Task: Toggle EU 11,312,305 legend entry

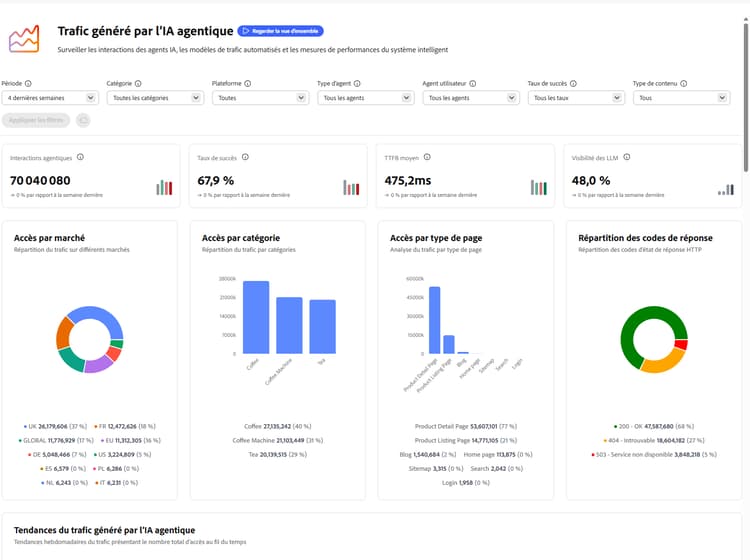Action: [x=131, y=440]
